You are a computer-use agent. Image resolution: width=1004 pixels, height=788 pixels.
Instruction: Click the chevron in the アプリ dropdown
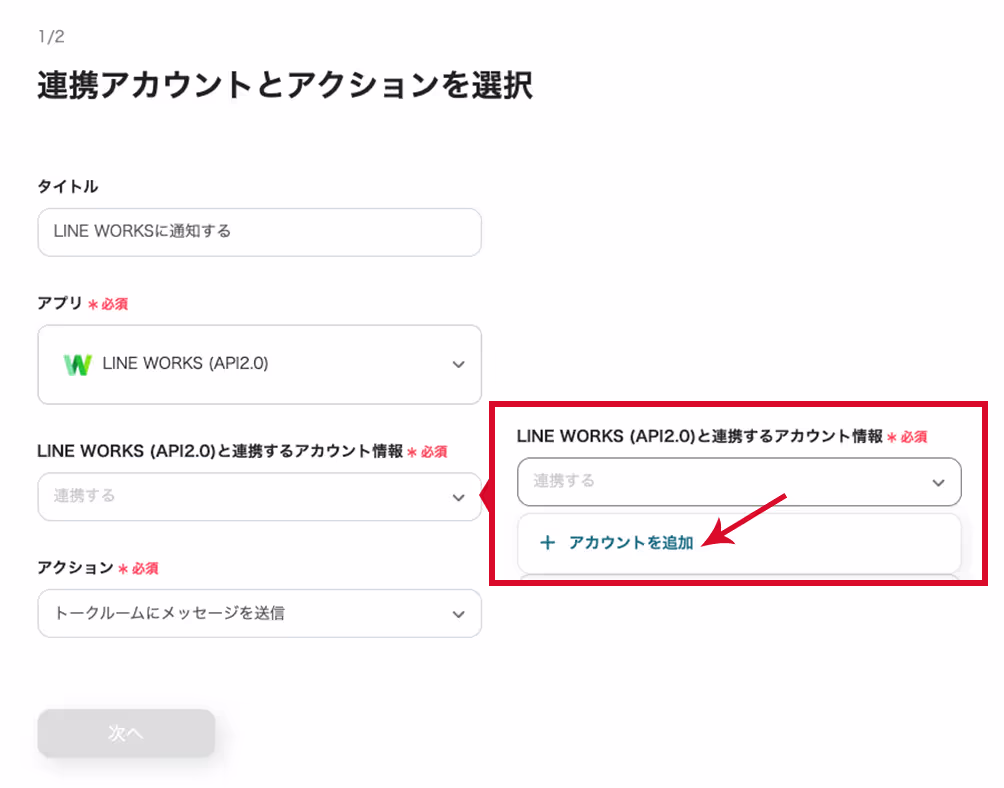pos(458,364)
